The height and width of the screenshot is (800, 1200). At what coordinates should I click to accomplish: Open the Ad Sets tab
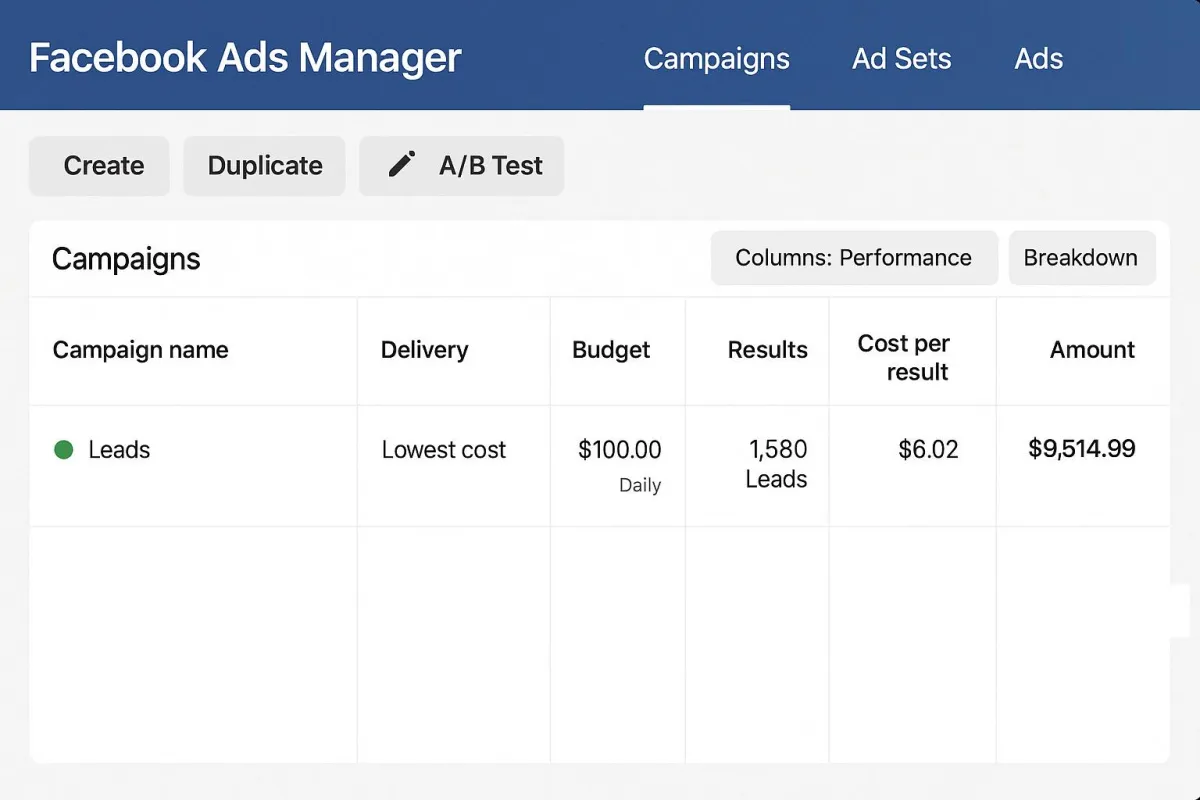point(902,59)
